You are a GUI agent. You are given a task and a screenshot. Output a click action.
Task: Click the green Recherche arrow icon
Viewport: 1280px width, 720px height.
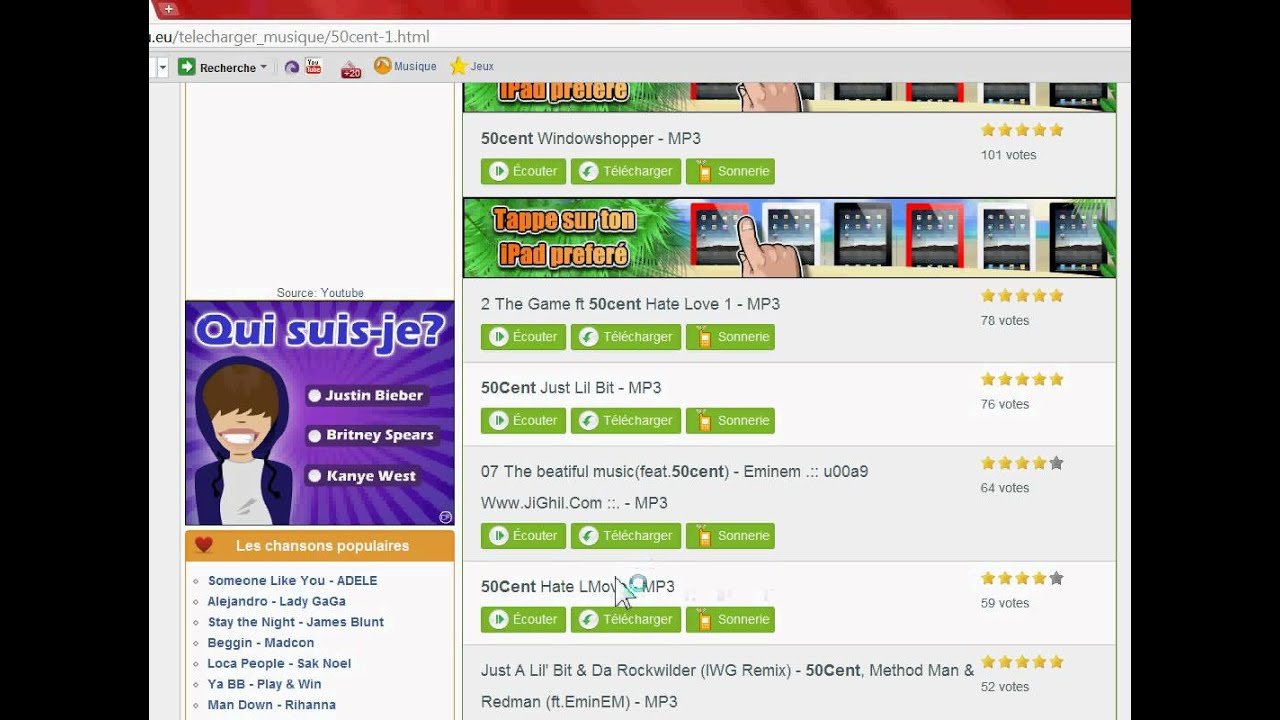187,67
